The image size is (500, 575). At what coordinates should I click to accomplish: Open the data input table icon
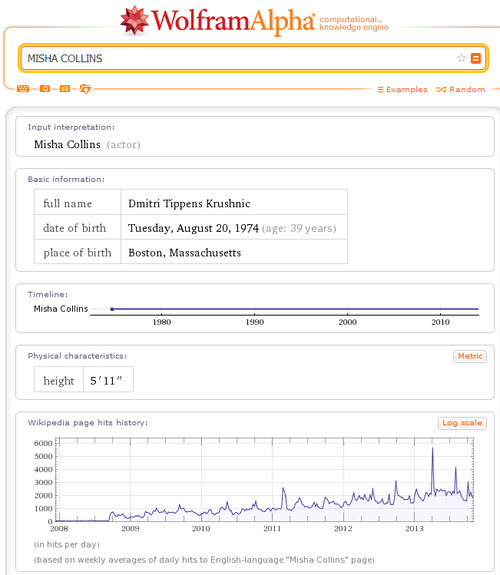click(x=65, y=89)
